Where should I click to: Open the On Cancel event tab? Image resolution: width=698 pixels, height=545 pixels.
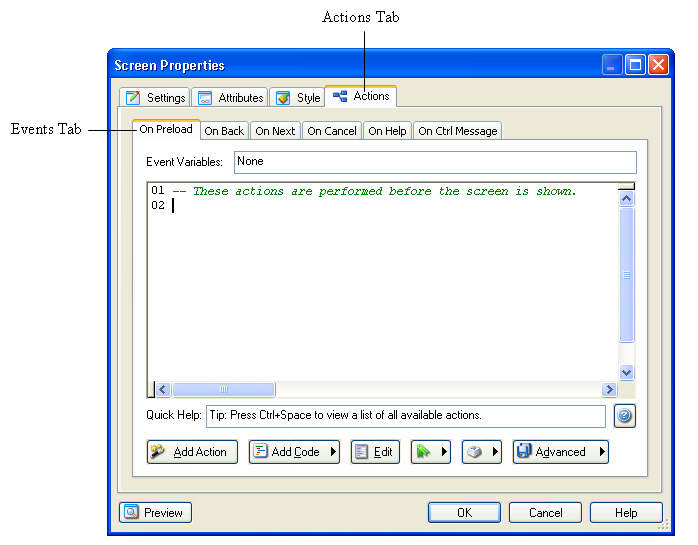pyautogui.click(x=332, y=131)
